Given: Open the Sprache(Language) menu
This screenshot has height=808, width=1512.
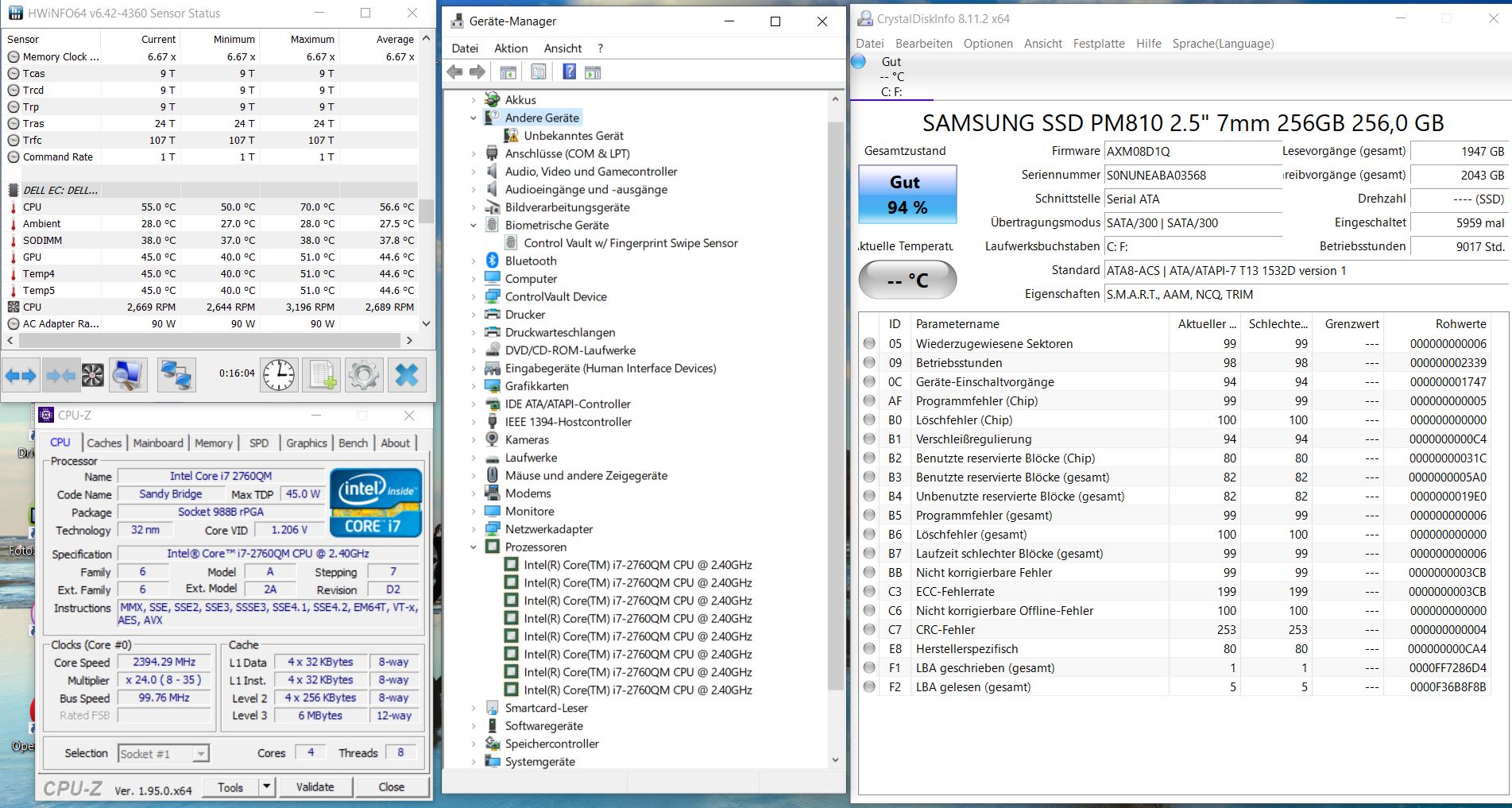Looking at the screenshot, I should pos(1223,44).
